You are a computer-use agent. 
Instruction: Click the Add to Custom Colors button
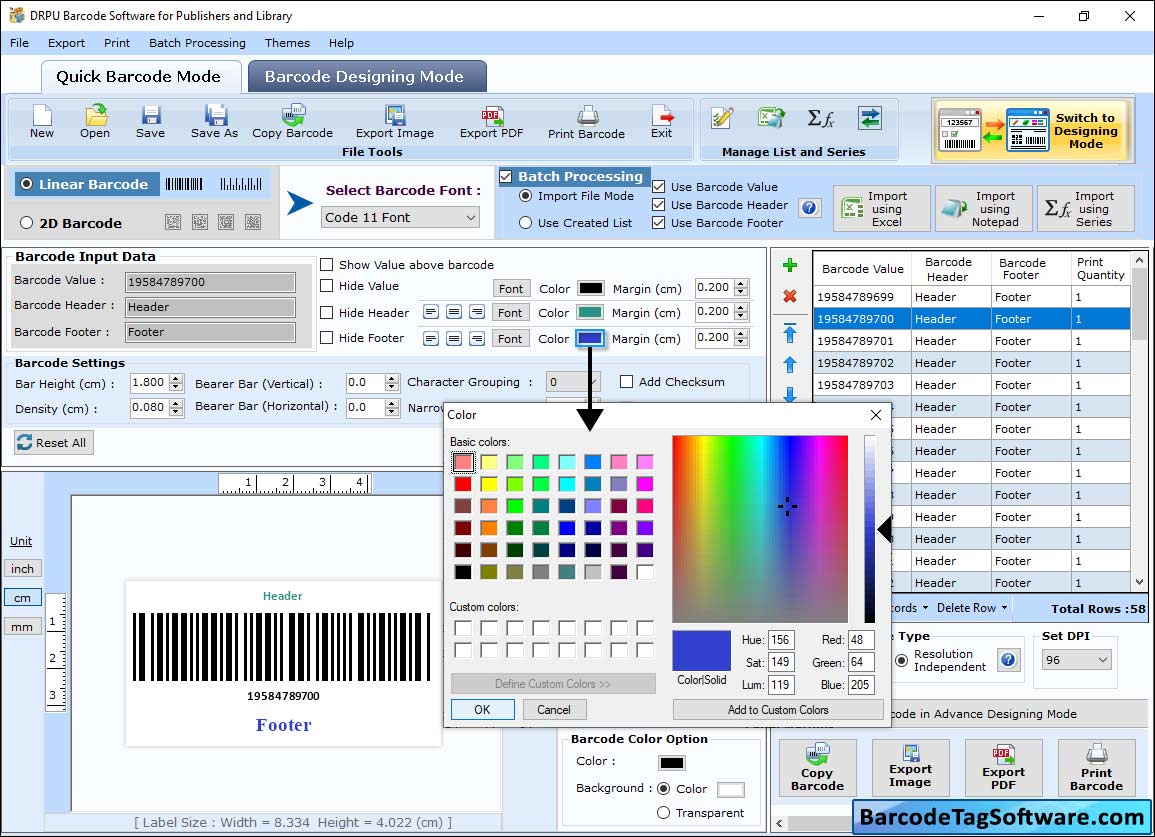pyautogui.click(x=777, y=710)
